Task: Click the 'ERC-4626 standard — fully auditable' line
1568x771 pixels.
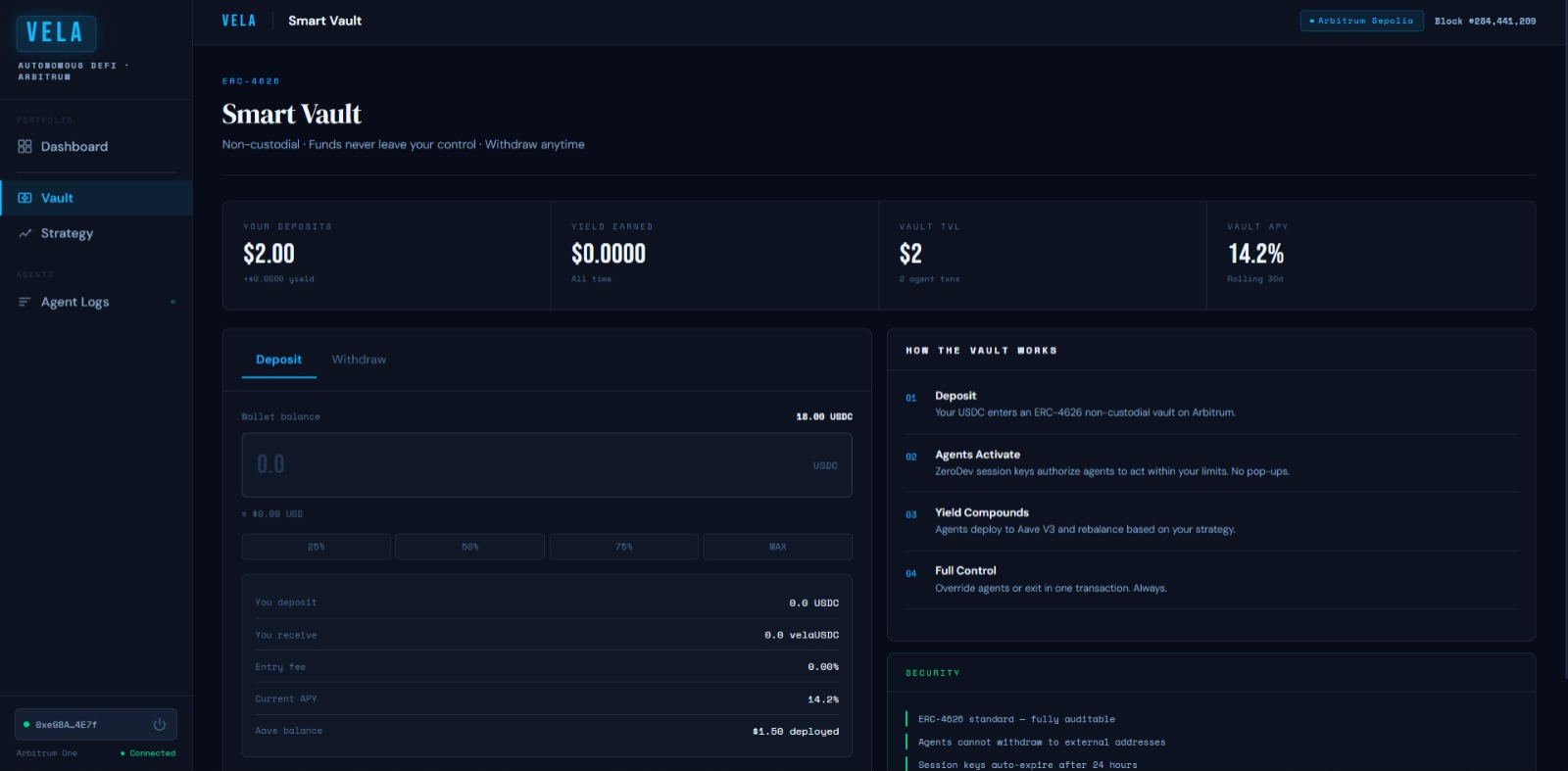Action: coord(1016,719)
